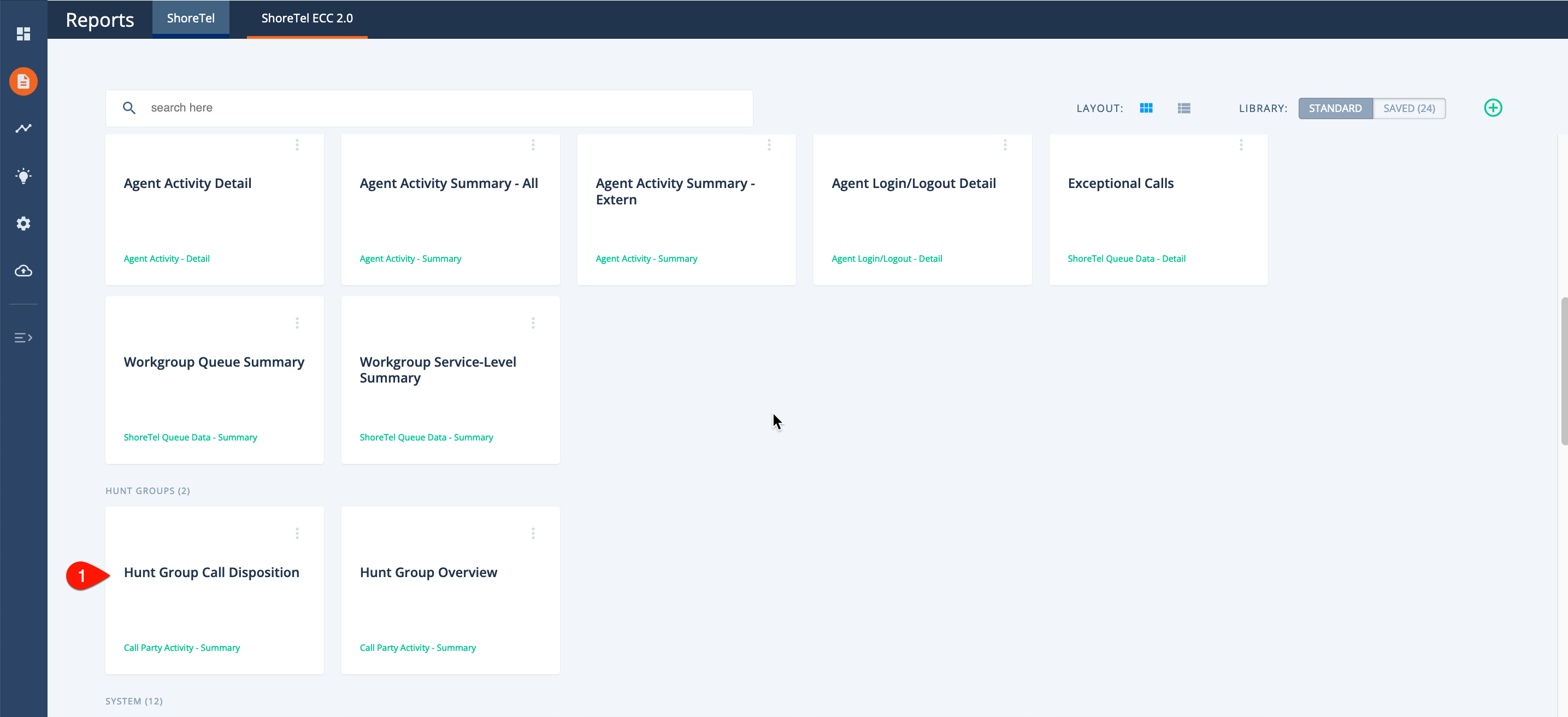Viewport: 1568px width, 717px height.
Task: Click 'Agent Activity - Detail' tag
Action: [x=166, y=258]
